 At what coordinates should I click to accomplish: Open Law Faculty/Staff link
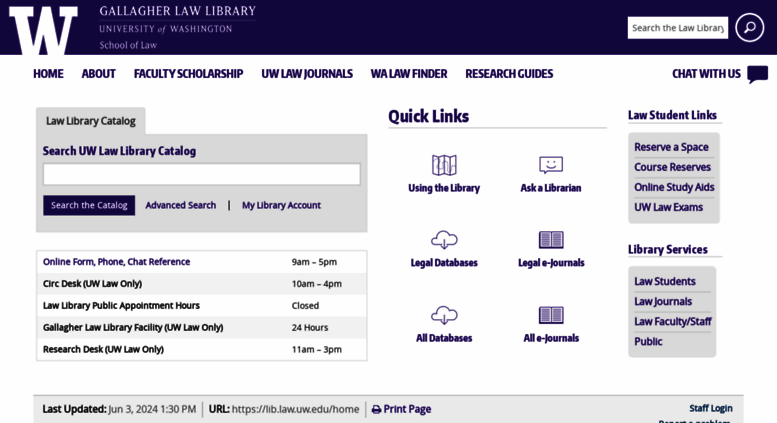coord(673,321)
